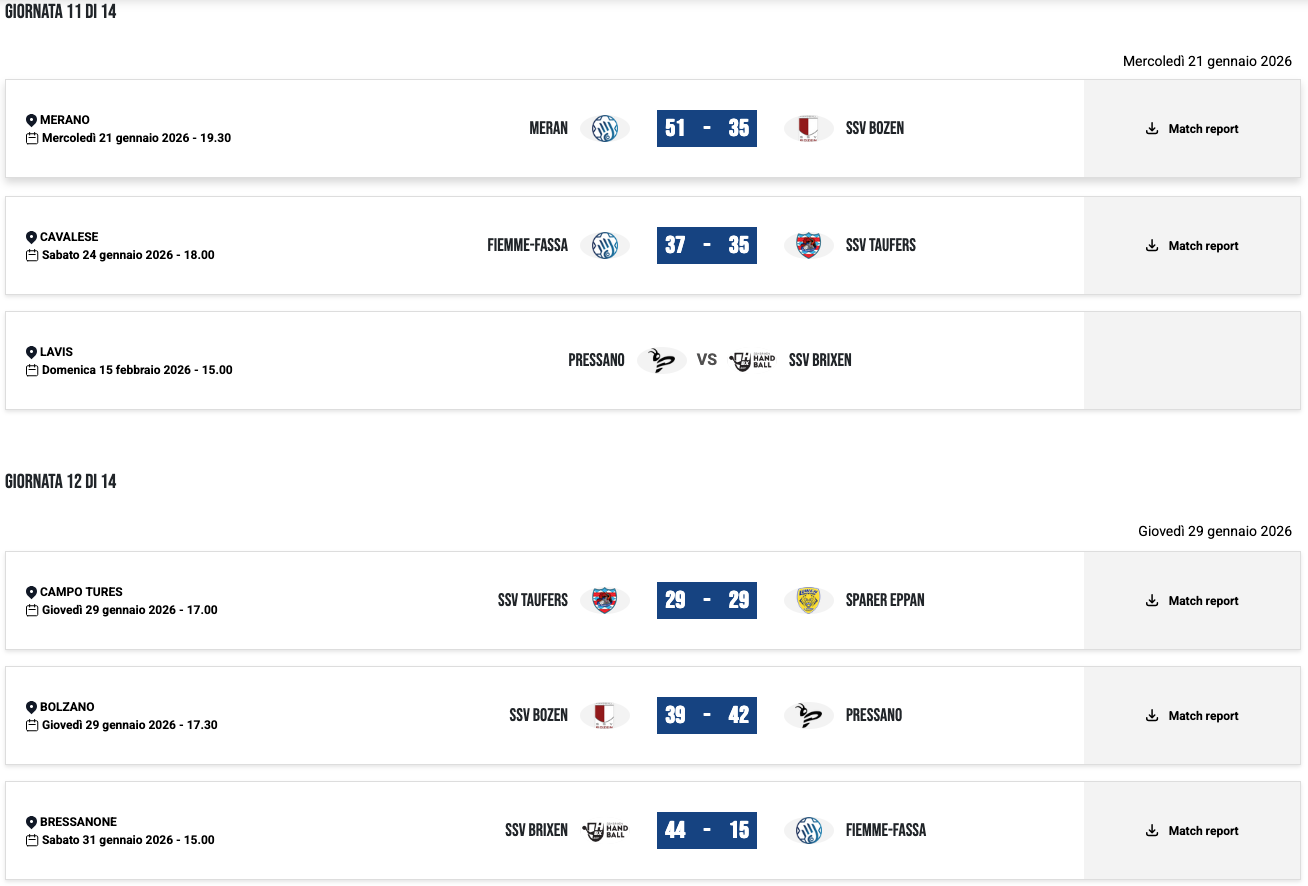Open Match report for Taufers vs Sparer Eppan
Viewport: 1308px width, 886px height.
(1192, 601)
